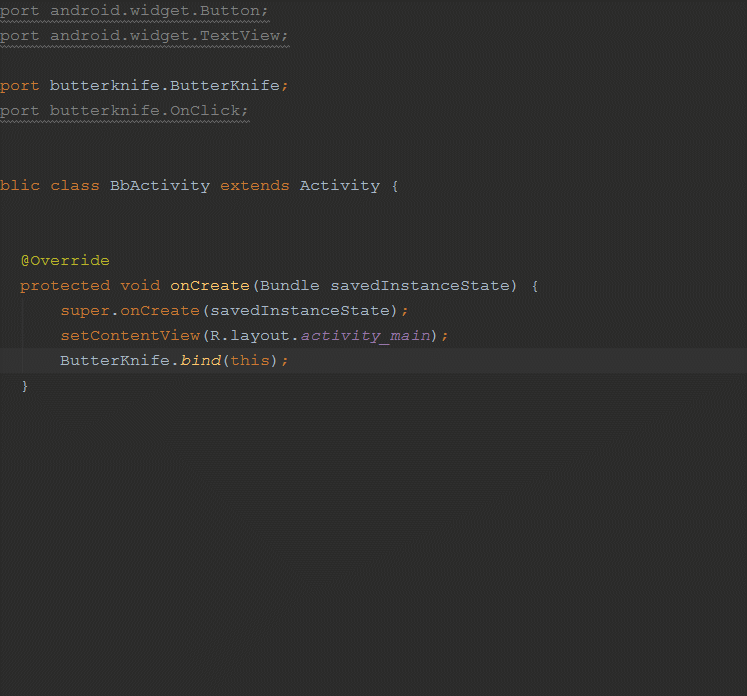Click the 'protected' keyword
This screenshot has width=747, height=696.
tap(65, 286)
